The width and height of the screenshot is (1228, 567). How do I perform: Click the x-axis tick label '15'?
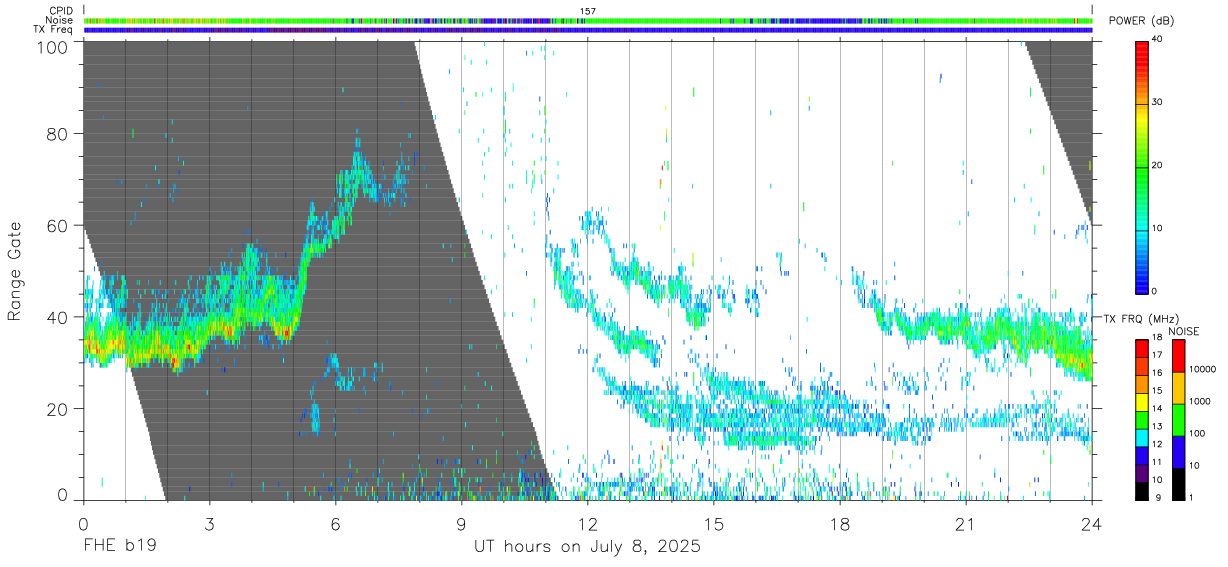714,524
